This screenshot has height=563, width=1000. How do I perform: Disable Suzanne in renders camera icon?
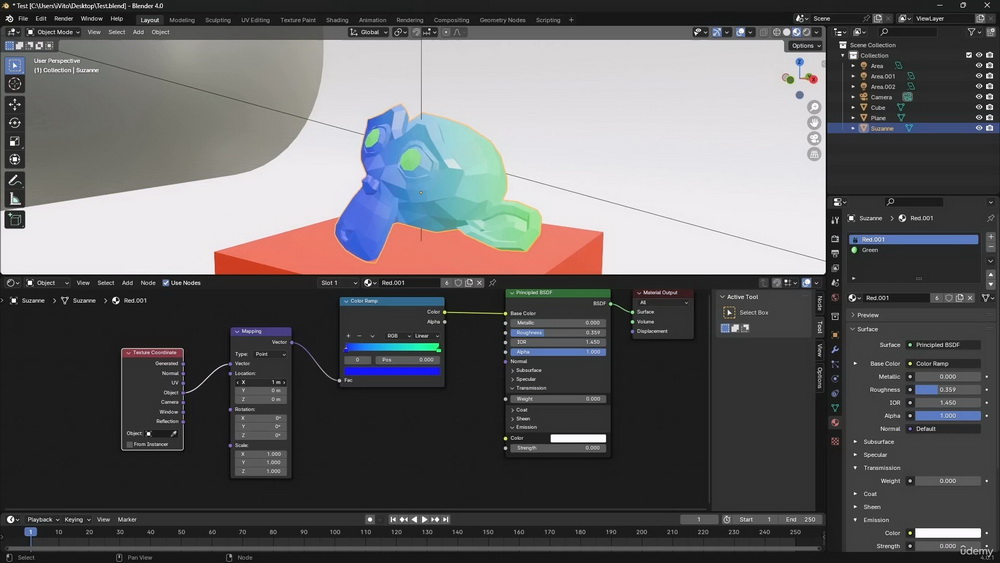tap(989, 128)
